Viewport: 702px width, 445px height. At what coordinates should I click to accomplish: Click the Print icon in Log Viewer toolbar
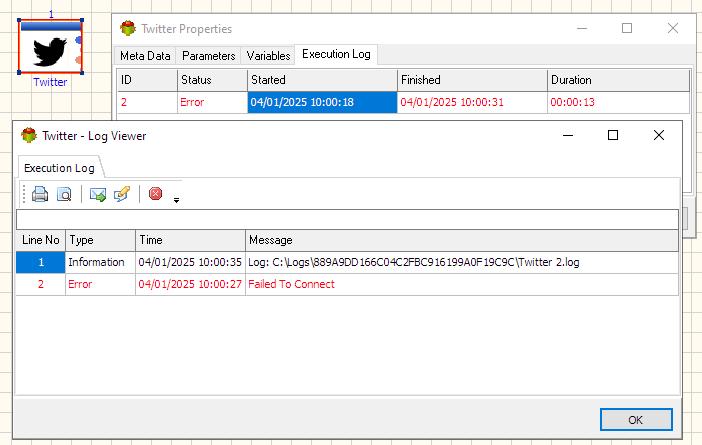(40, 194)
